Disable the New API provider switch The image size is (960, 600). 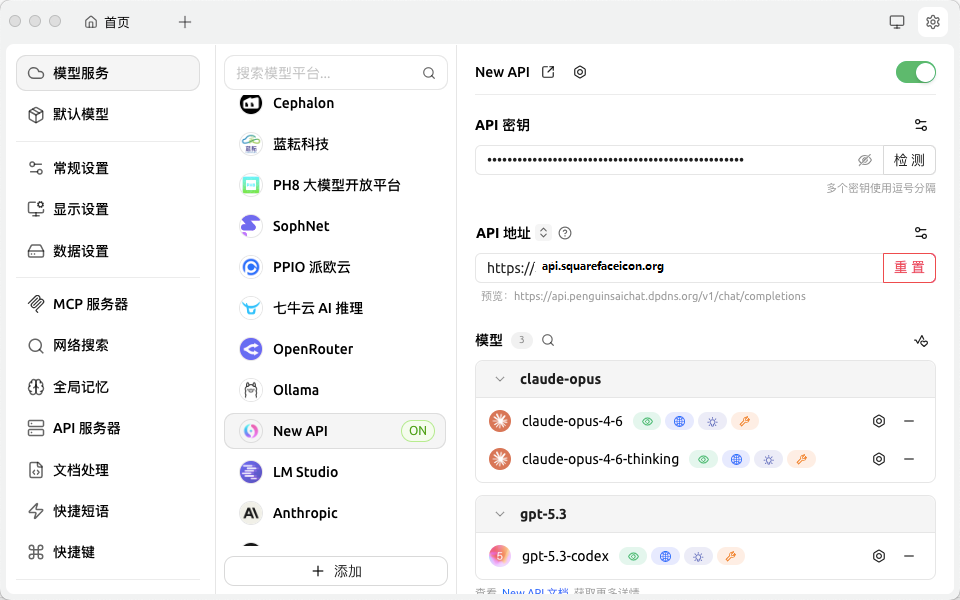click(x=916, y=72)
